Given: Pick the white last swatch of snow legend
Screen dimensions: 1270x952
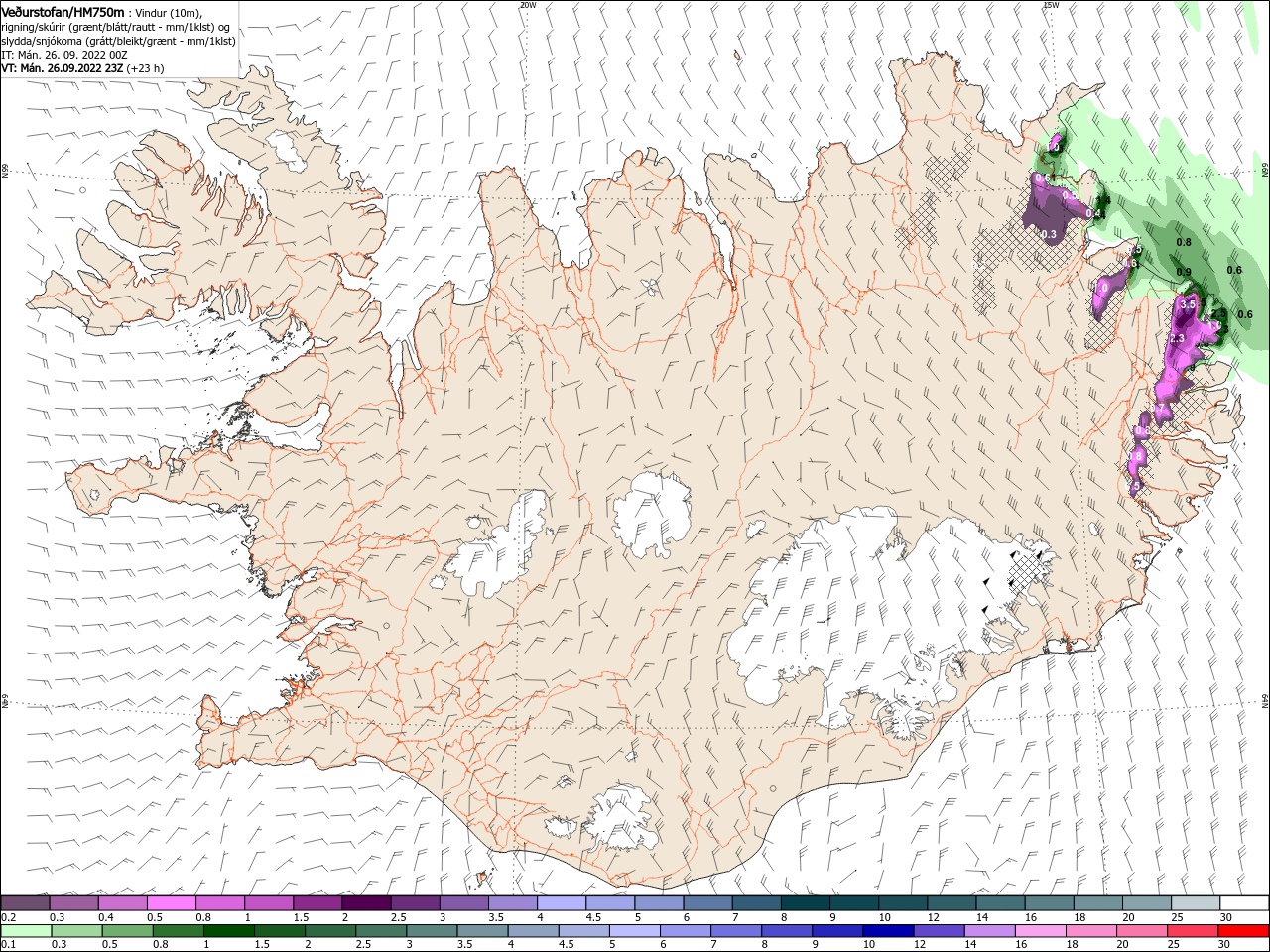Looking at the screenshot, I should 1244,902.
